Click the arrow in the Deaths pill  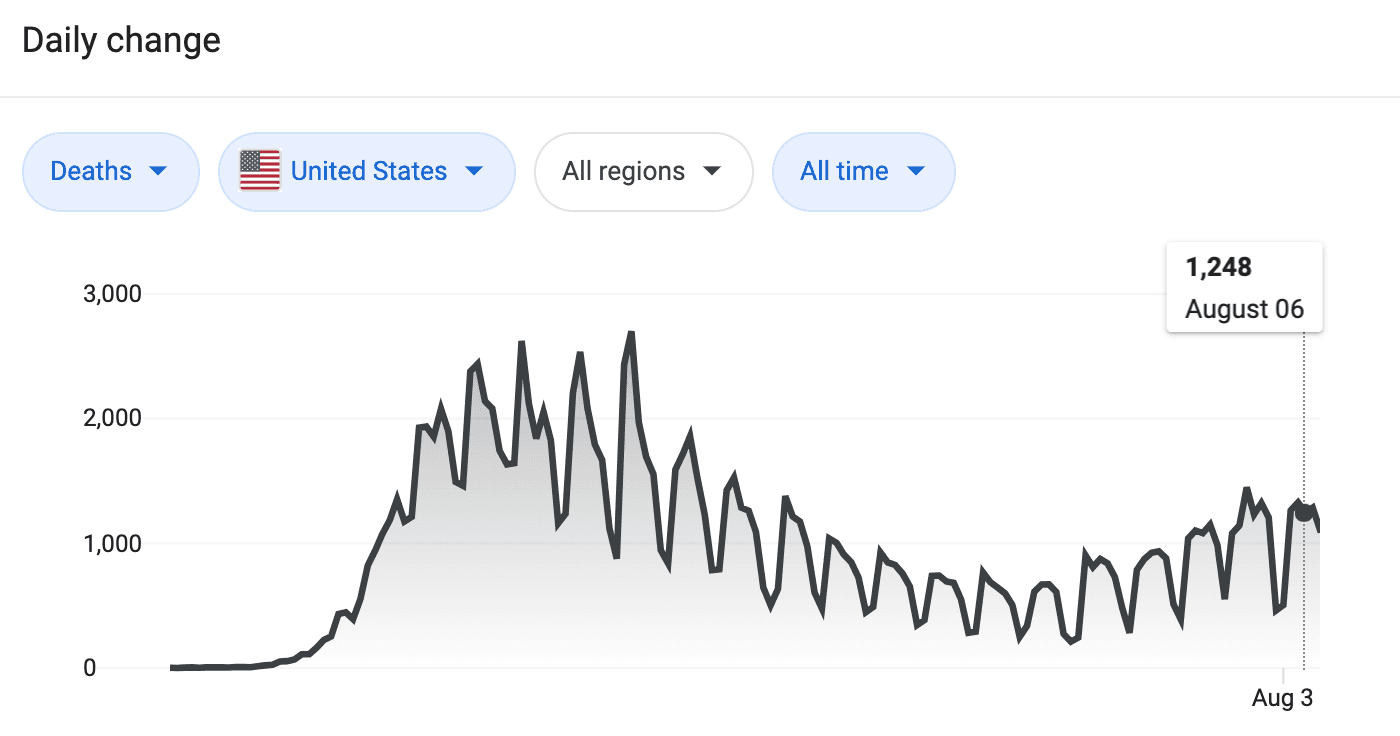point(158,171)
